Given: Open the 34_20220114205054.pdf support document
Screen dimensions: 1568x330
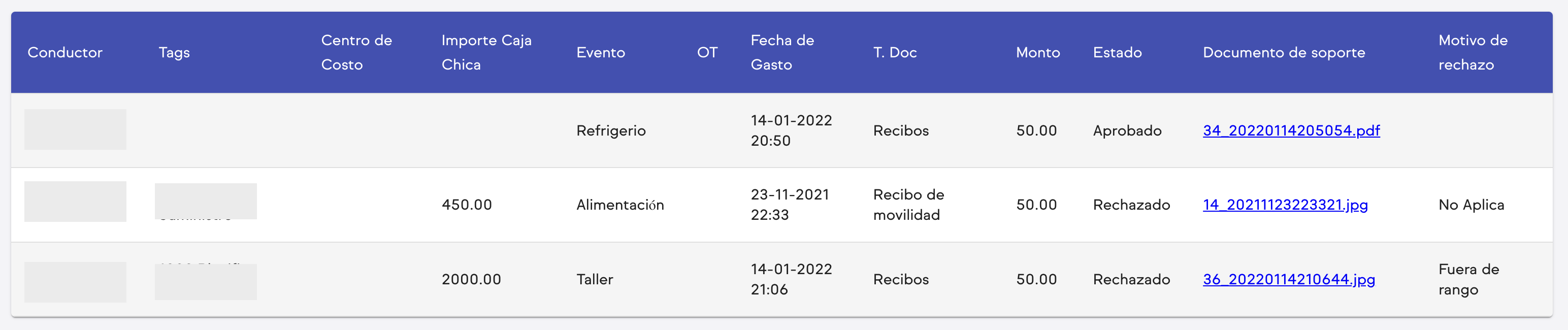Looking at the screenshot, I should click(x=1292, y=129).
